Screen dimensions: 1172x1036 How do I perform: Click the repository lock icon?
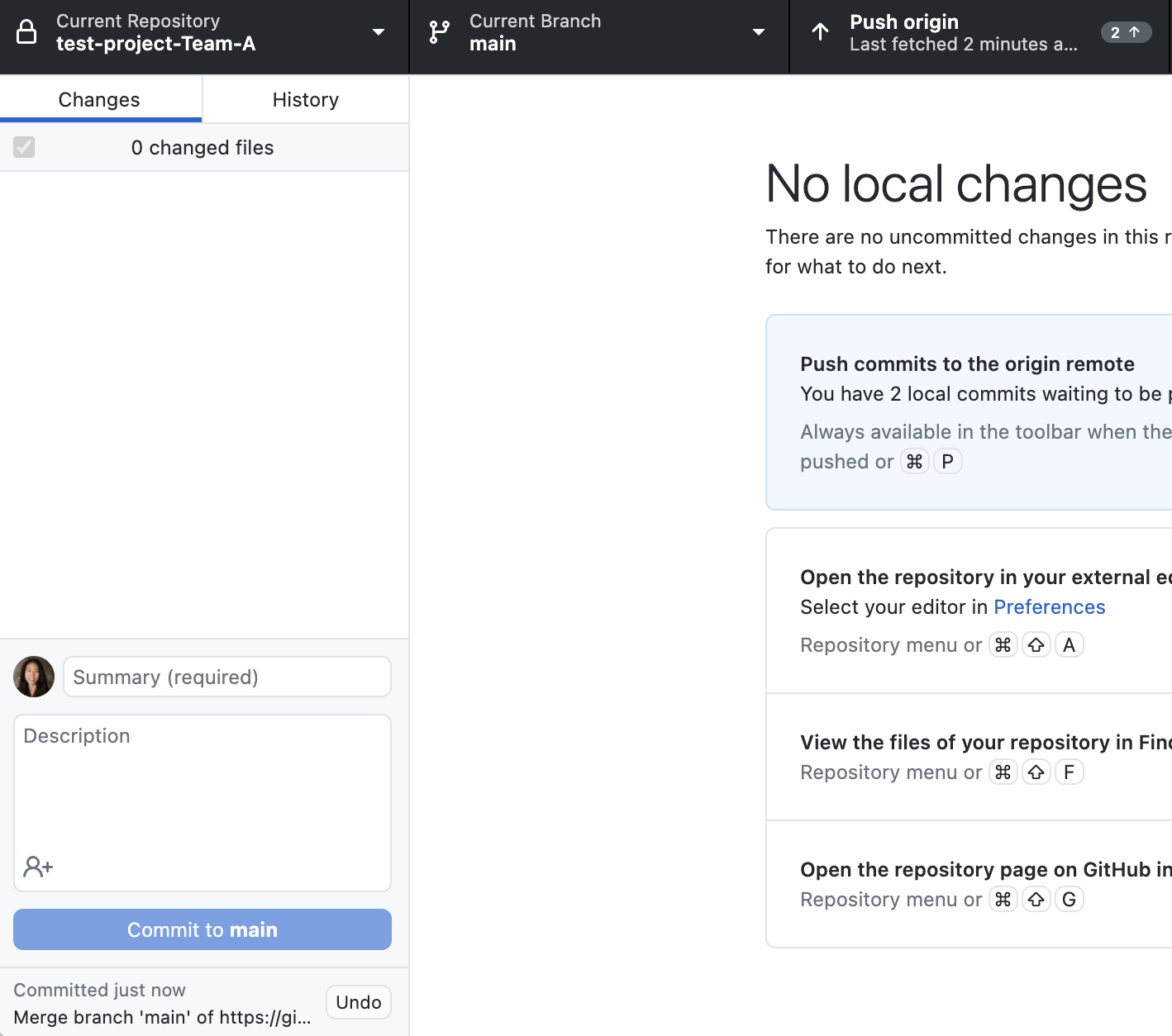[x=26, y=32]
